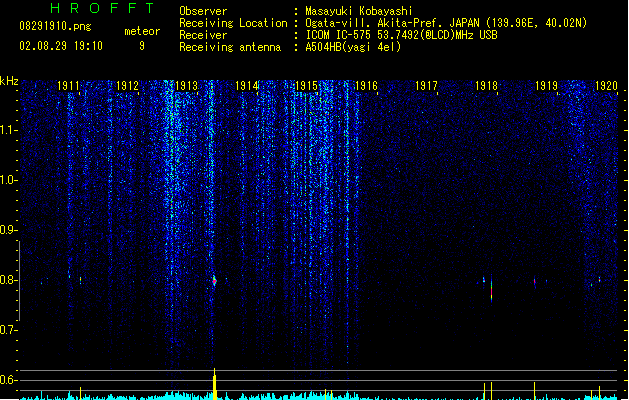Image resolution: width=629 pixels, height=400 pixels.
Task: Click the Receiving Location label
Action: tap(233, 23)
